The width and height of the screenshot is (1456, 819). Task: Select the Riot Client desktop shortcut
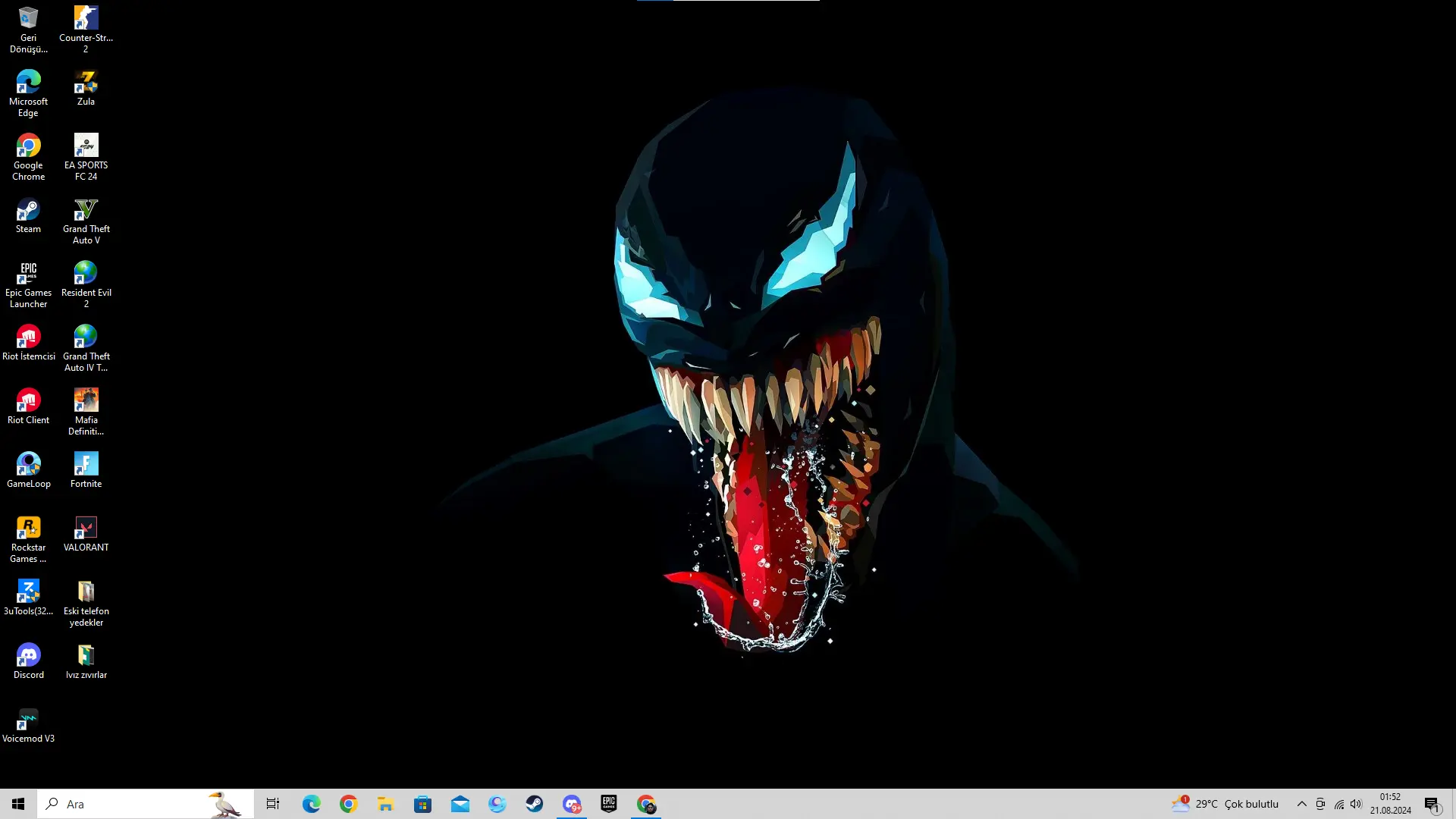[x=28, y=406]
